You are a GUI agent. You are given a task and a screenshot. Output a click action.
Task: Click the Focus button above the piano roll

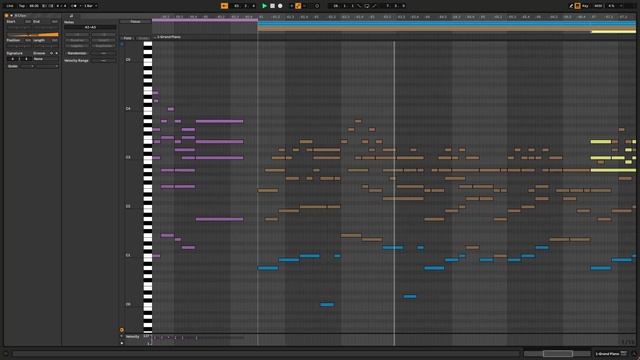pos(136,22)
